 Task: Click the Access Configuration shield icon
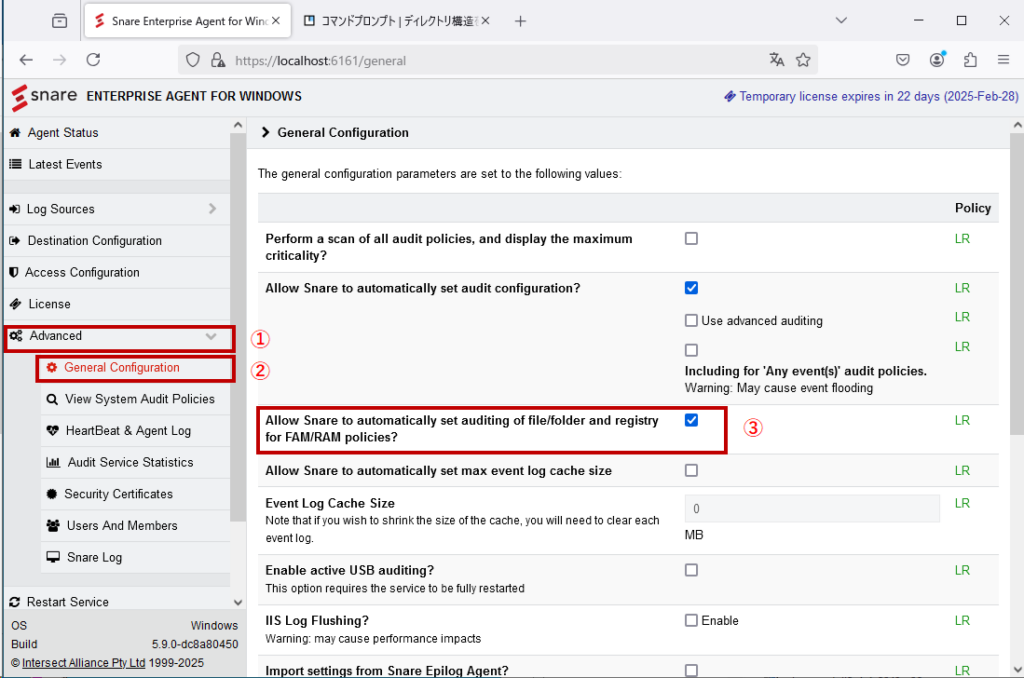(x=14, y=272)
